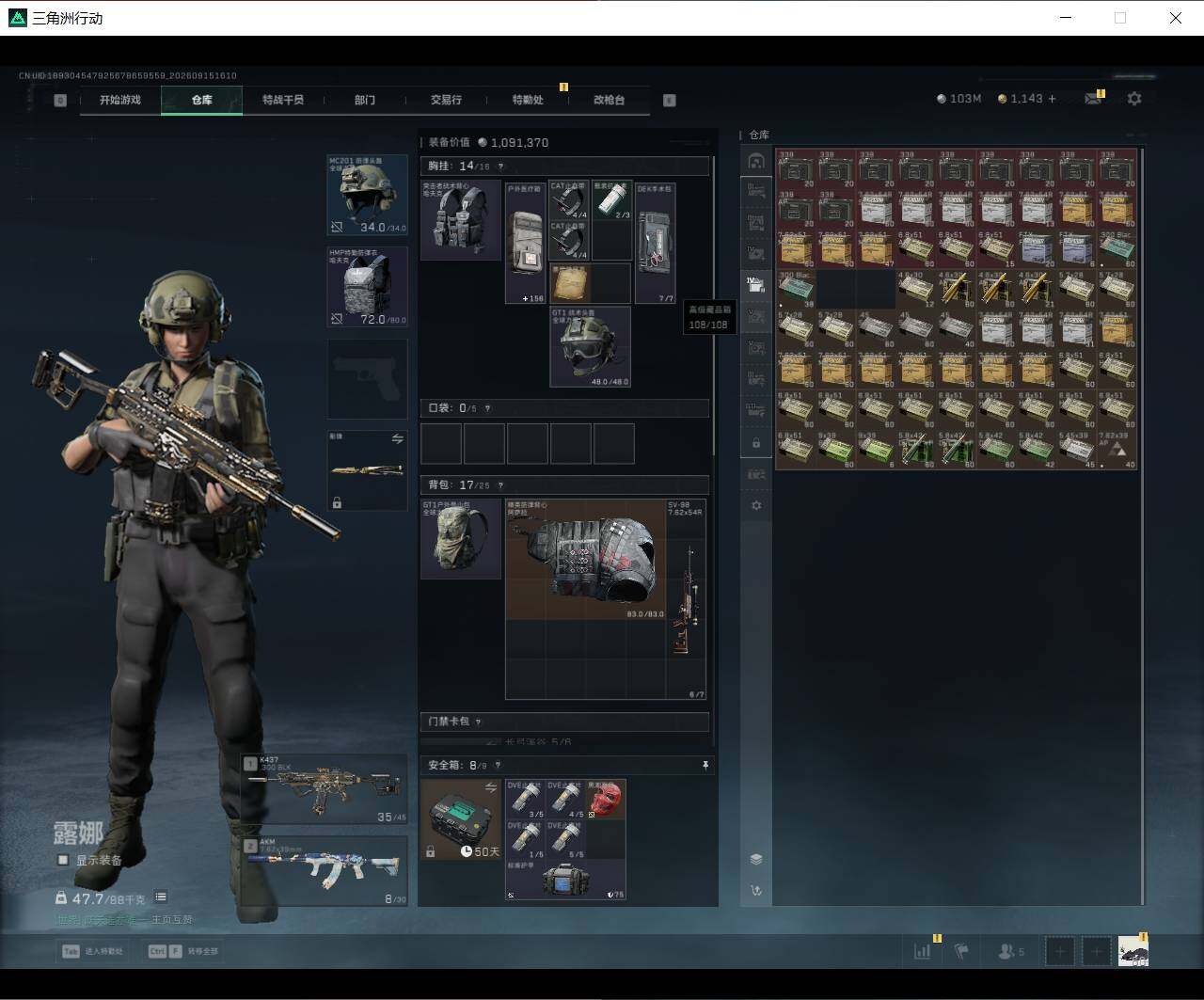Click the flag icon in bottom bar
The image size is (1204, 1000).
coord(961,951)
